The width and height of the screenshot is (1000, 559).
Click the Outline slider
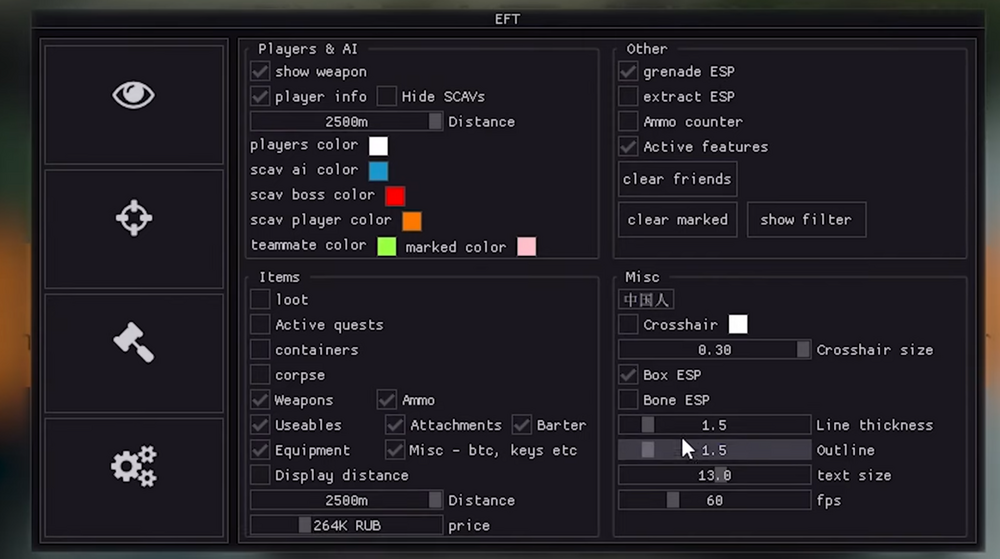(714, 450)
